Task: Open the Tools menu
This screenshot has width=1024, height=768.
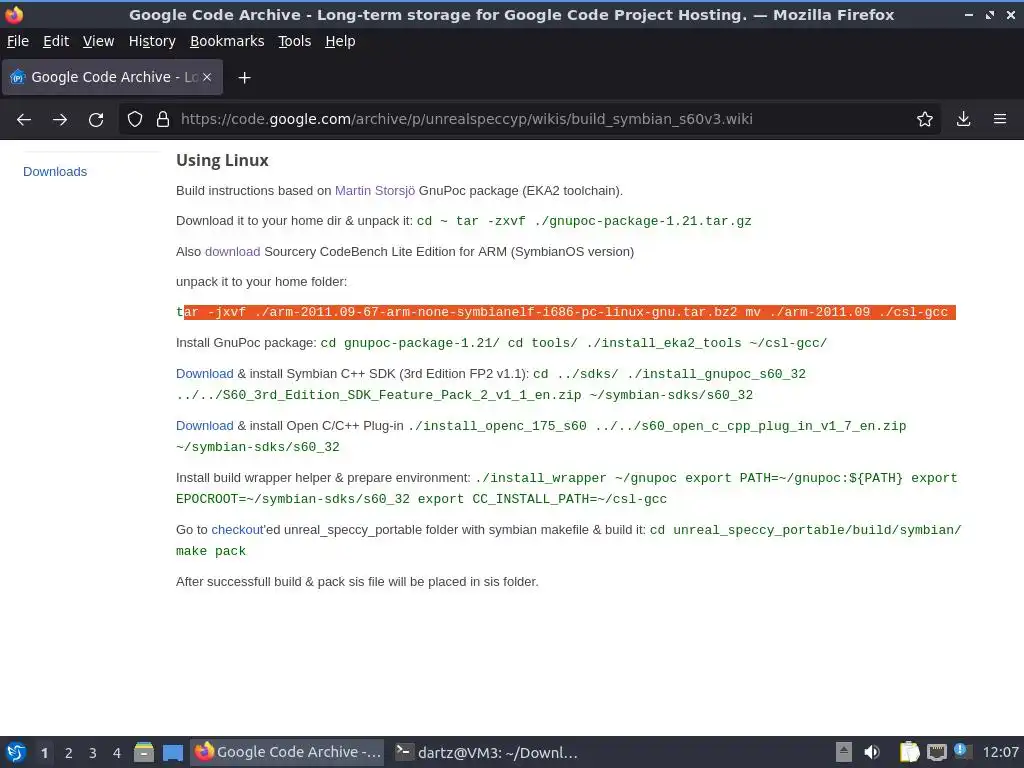Action: 295,41
